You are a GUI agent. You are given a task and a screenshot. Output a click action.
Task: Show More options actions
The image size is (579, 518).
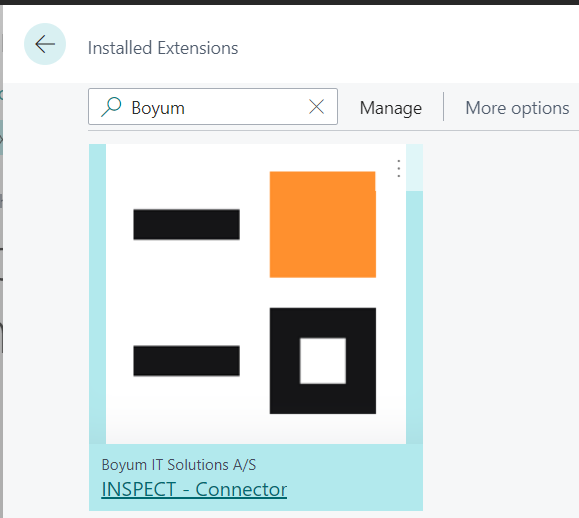click(x=517, y=108)
